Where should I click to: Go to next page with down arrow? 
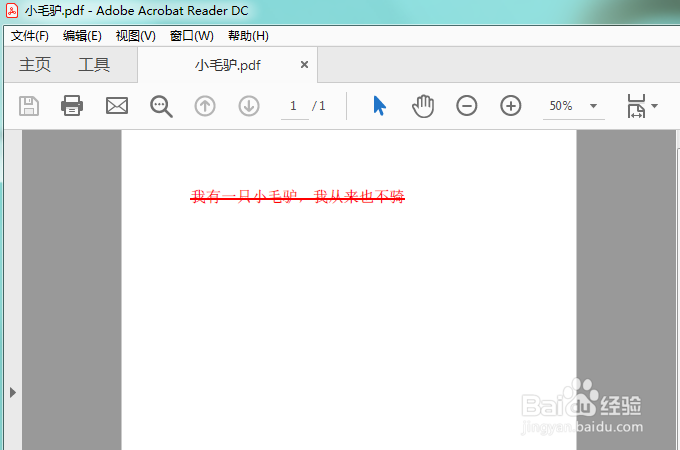(x=249, y=106)
